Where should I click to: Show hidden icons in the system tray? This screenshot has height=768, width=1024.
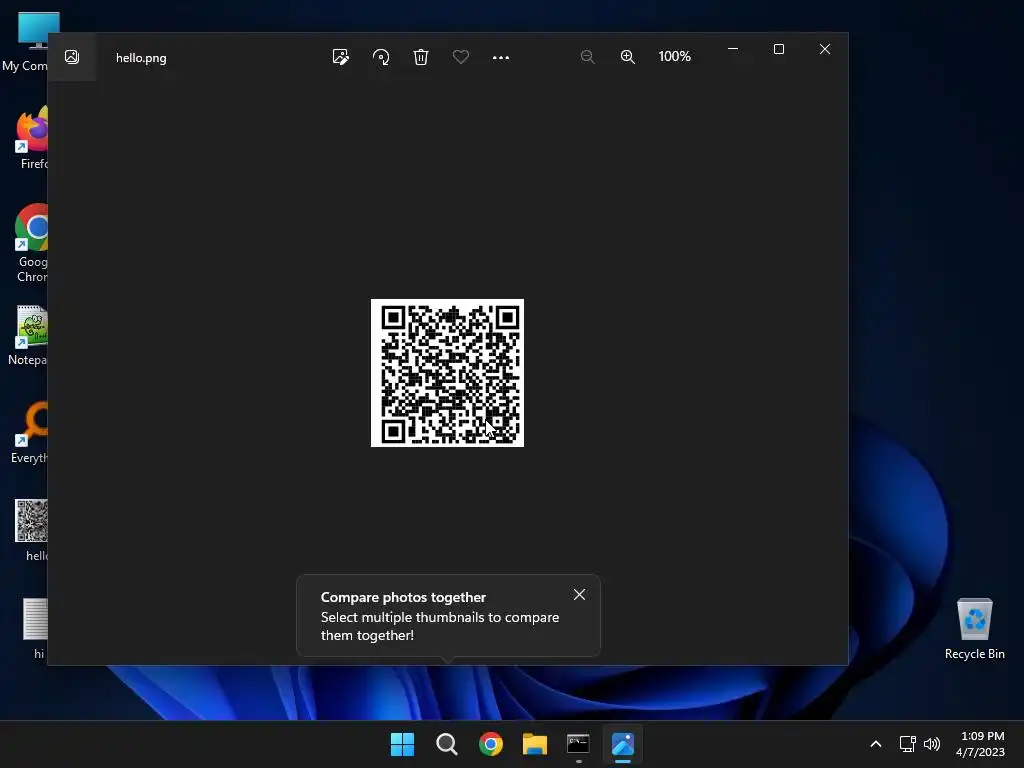876,744
